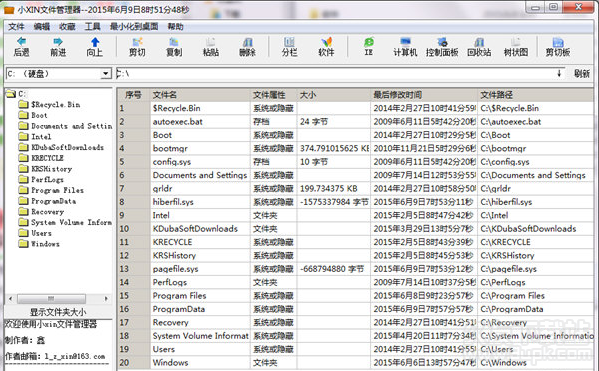Viewport: 599px width, 371px height.
Task: Select KDubaSoftDownloads in the tree
Action: pyautogui.click(x=67, y=147)
